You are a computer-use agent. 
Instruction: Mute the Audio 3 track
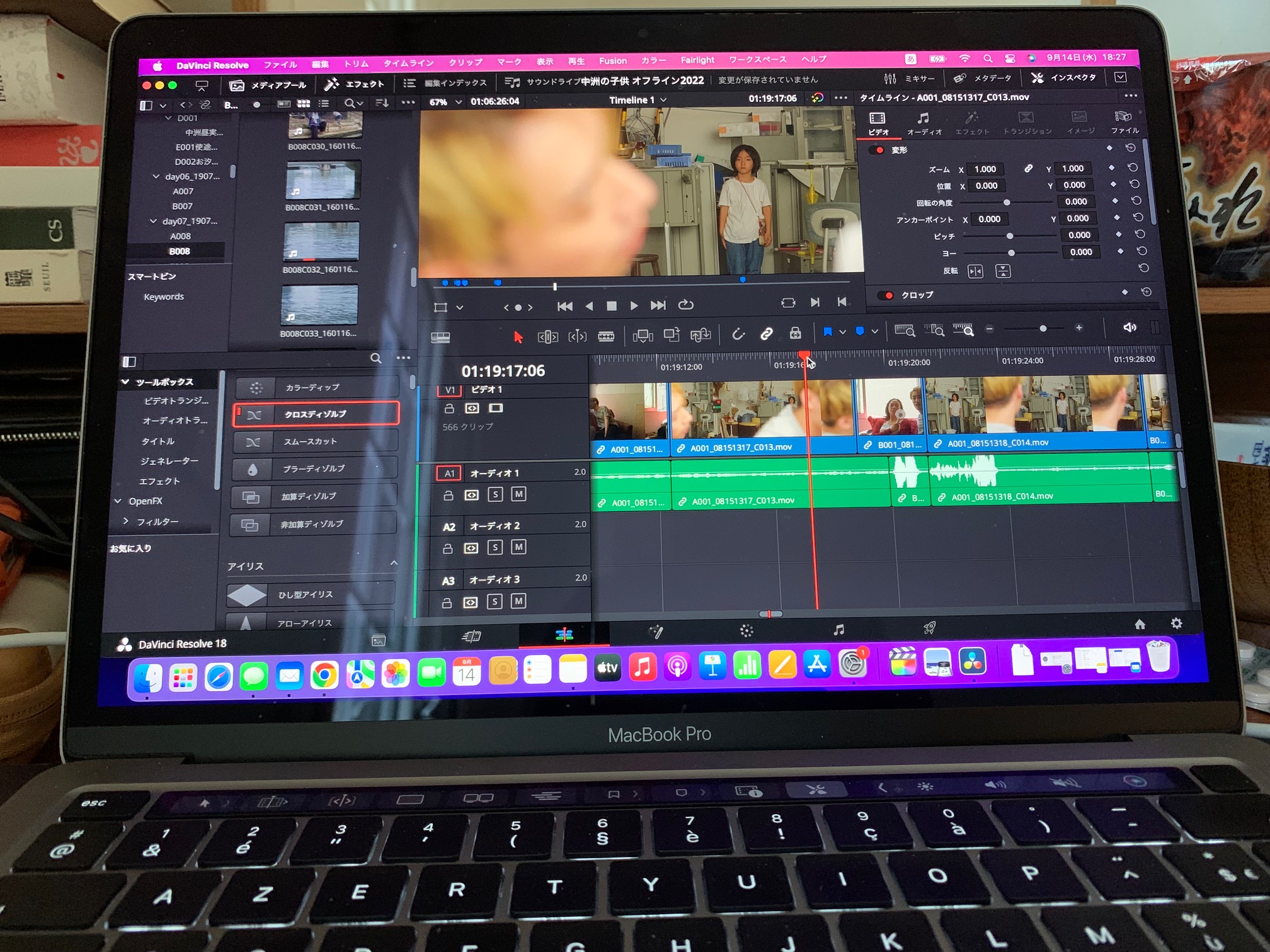(518, 601)
